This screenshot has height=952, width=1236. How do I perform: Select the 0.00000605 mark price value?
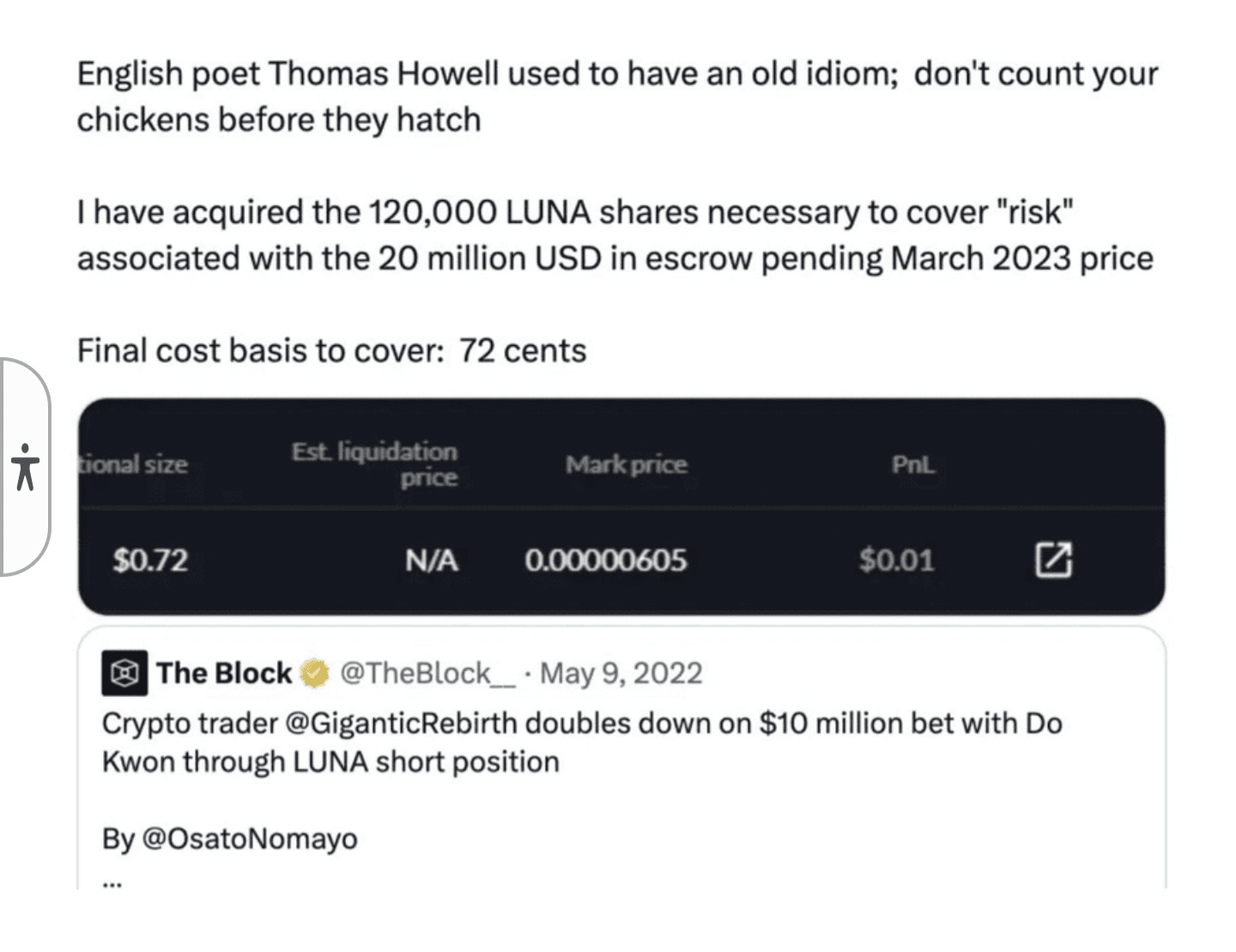coord(606,560)
